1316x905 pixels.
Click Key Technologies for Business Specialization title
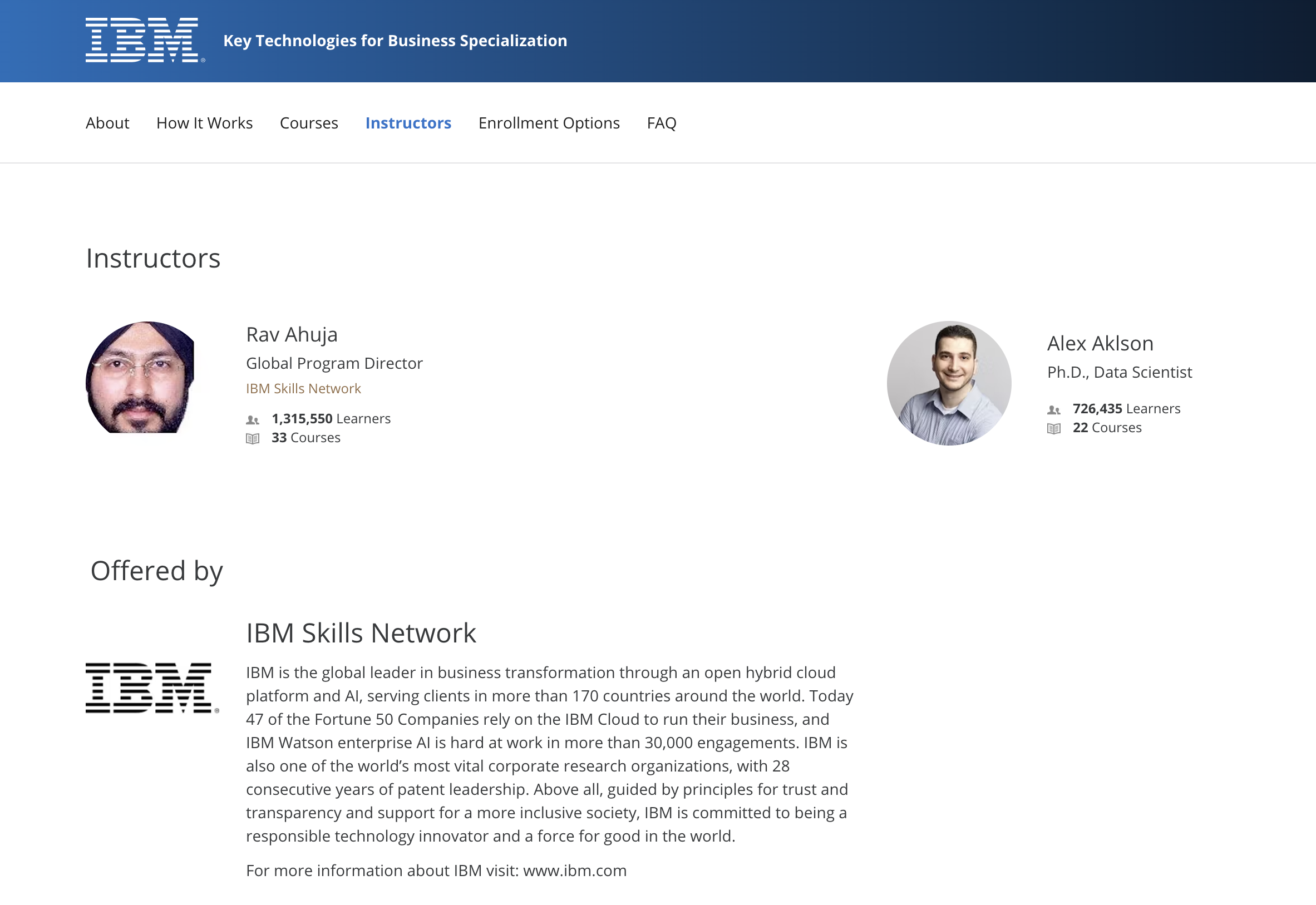pyautogui.click(x=395, y=41)
